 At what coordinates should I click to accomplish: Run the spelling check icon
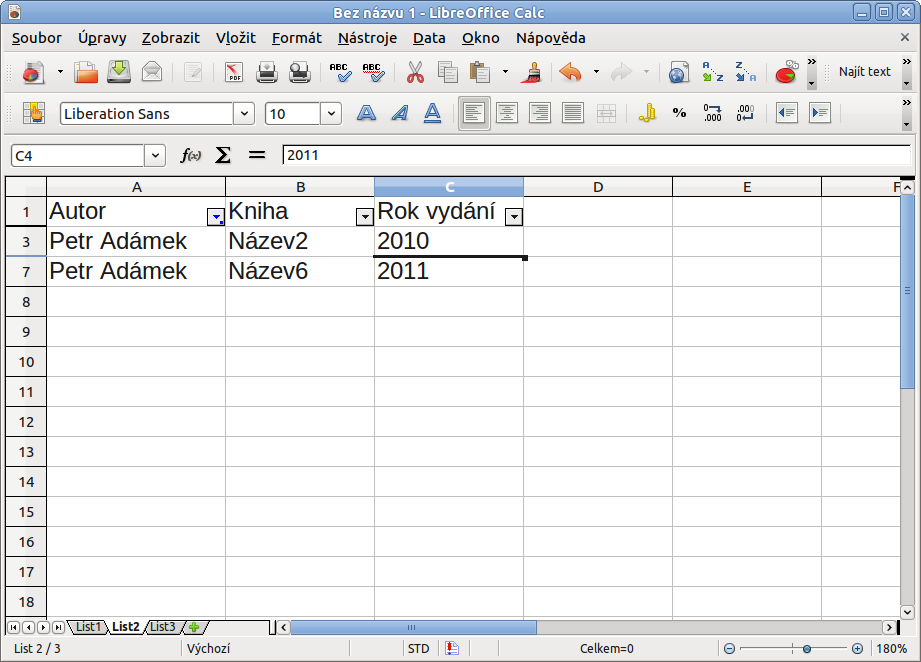(x=340, y=72)
